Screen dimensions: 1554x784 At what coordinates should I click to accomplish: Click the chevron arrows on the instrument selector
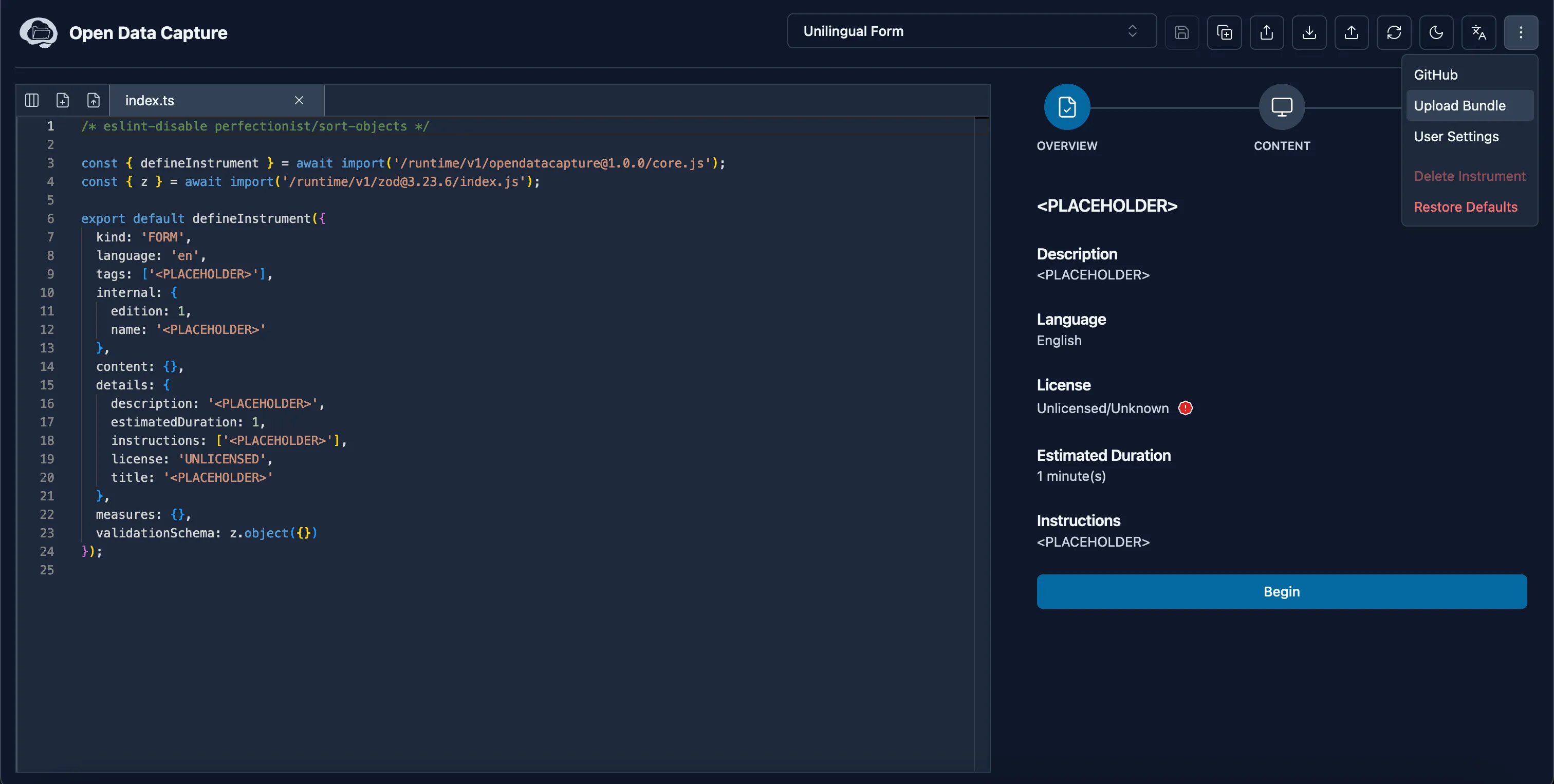click(x=1132, y=31)
